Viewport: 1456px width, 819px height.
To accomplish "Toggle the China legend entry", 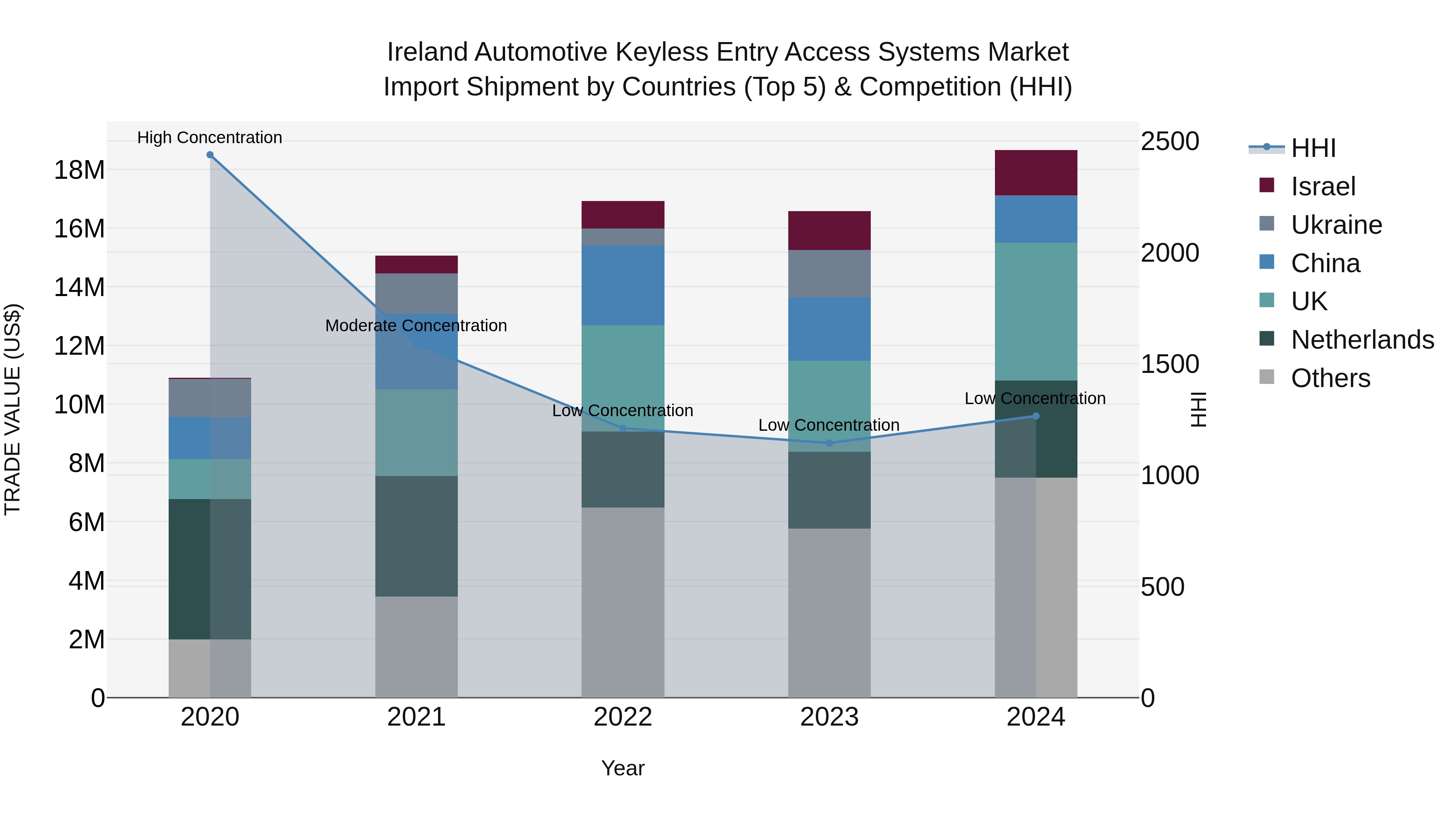I will coord(1309,263).
